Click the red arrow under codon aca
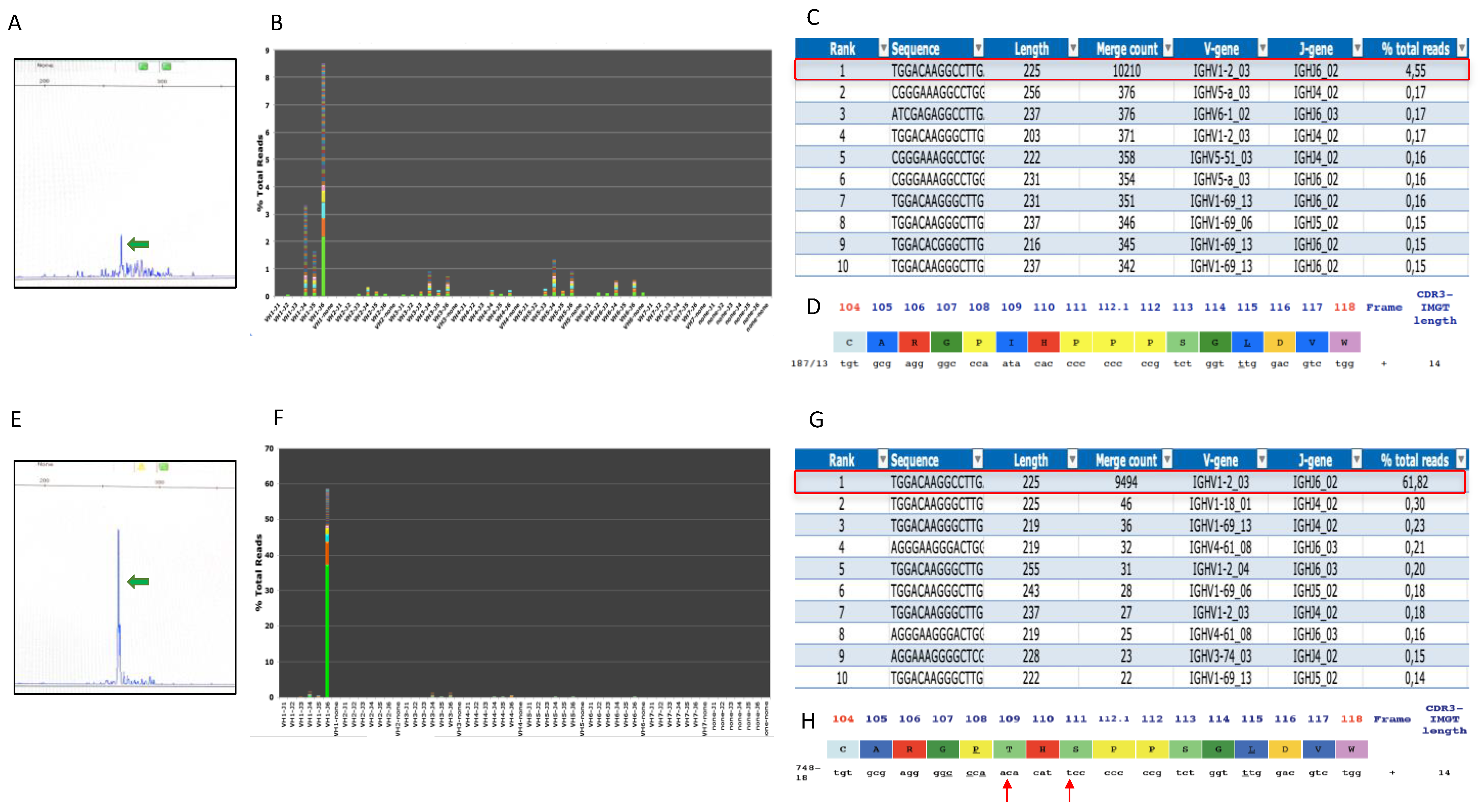 [x=1007, y=790]
